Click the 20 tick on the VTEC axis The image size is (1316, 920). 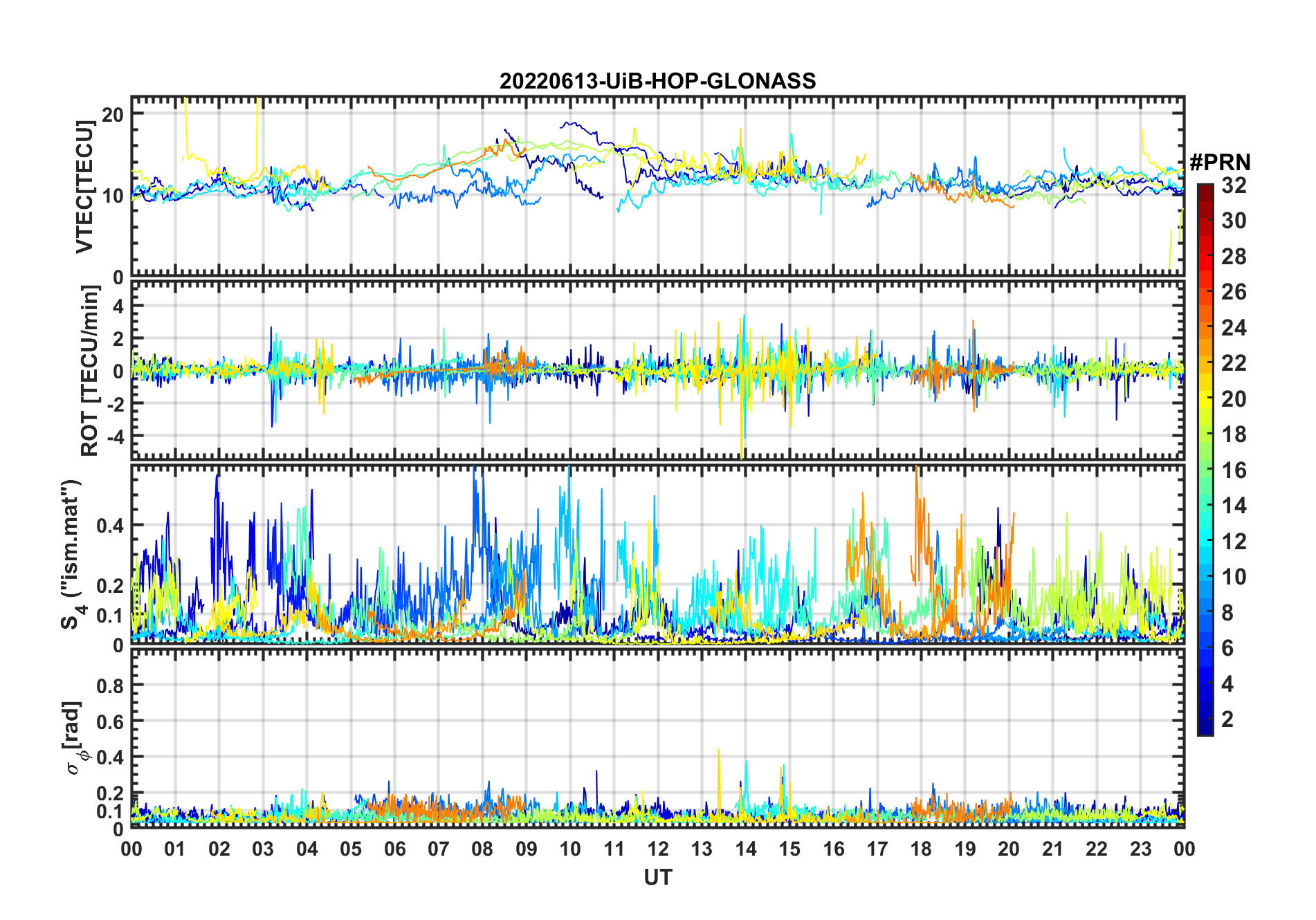click(113, 114)
